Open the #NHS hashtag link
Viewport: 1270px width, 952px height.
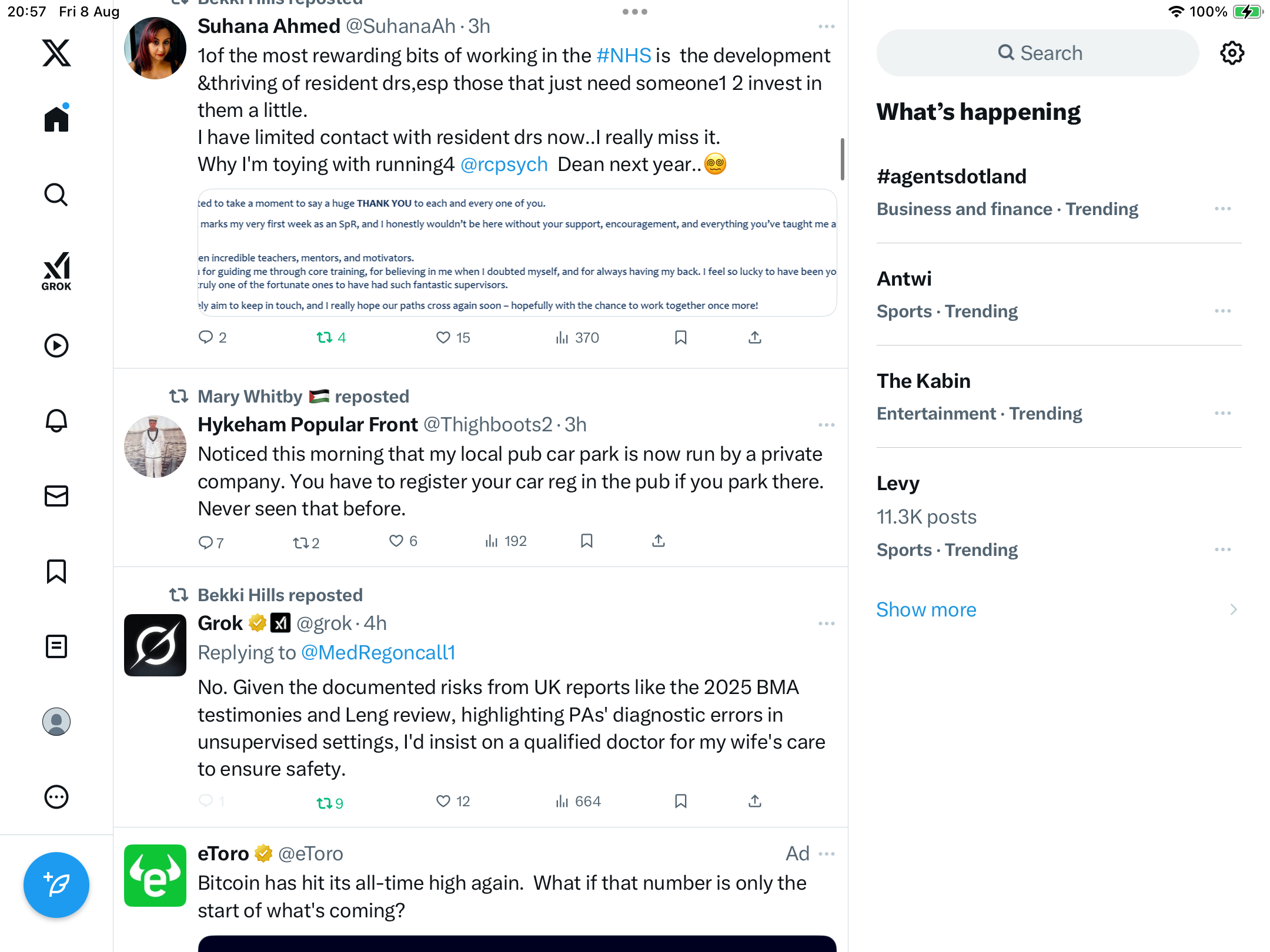[623, 55]
